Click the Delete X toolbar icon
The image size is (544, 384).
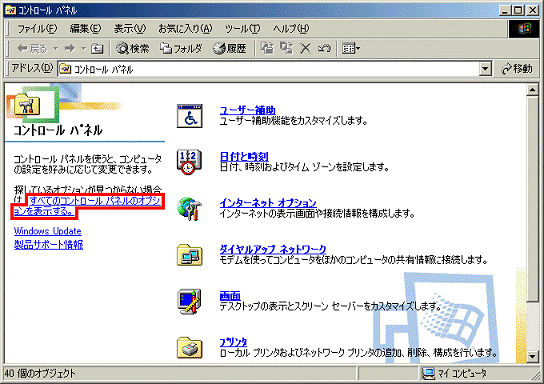click(x=305, y=48)
